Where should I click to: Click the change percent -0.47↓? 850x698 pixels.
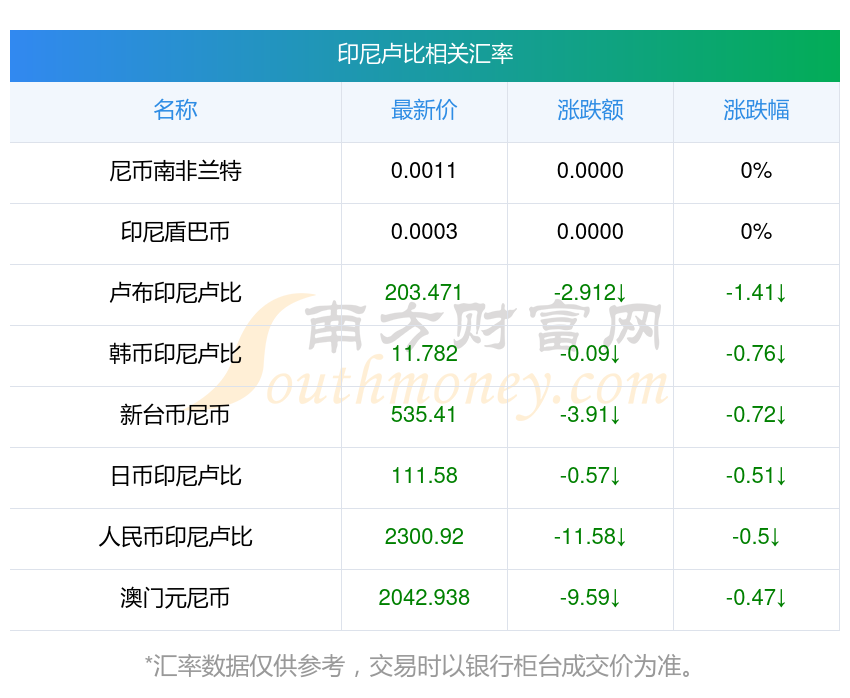pos(756,598)
